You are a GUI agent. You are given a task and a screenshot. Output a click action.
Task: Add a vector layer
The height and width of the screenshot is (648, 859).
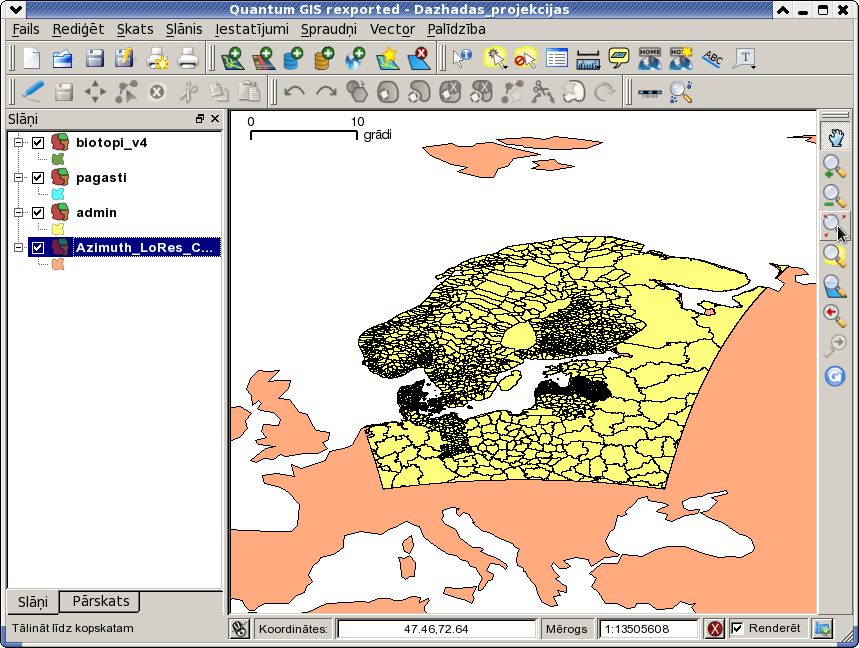[232, 58]
